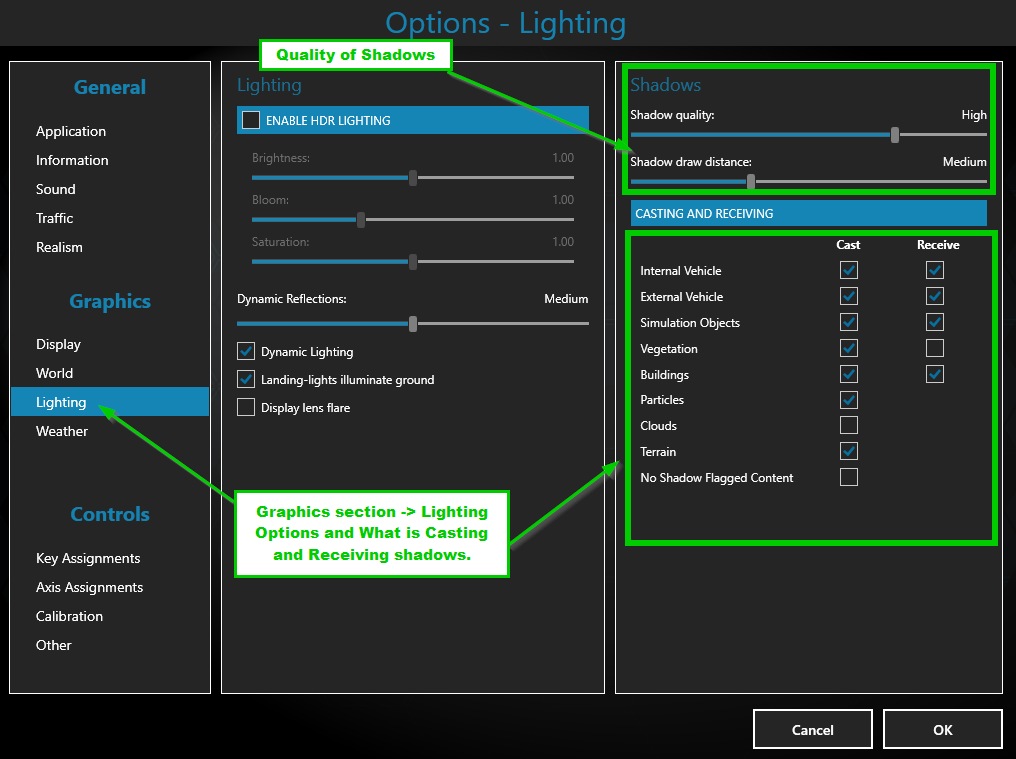The width and height of the screenshot is (1016, 759).
Task: Uncheck Cast shadows for Particles
Action: [849, 400]
